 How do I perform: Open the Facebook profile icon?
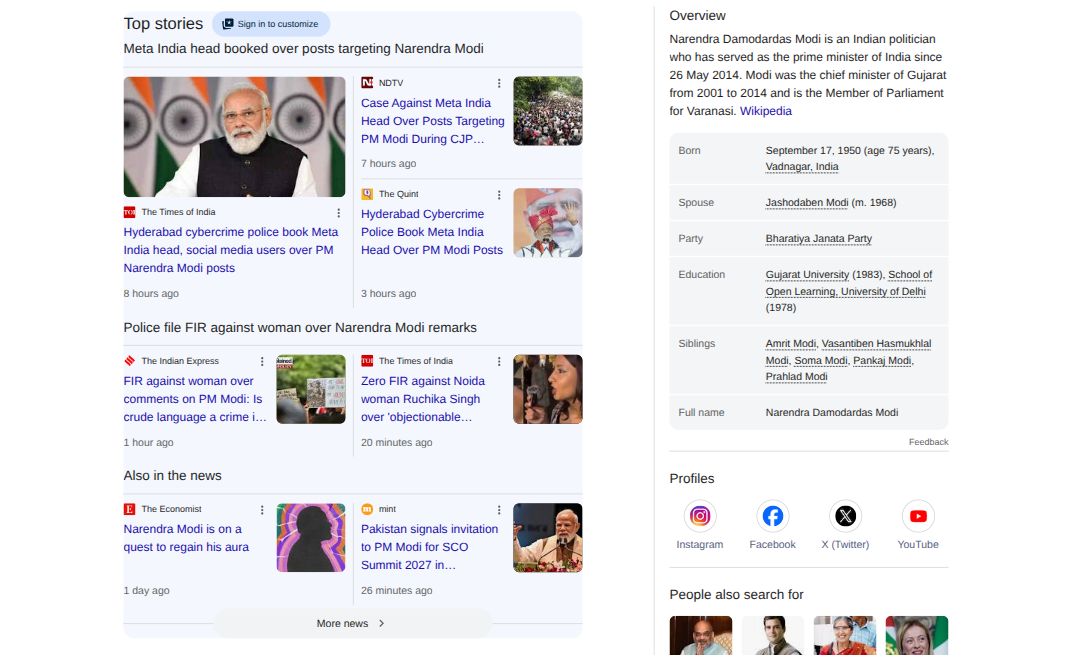pyautogui.click(x=772, y=516)
